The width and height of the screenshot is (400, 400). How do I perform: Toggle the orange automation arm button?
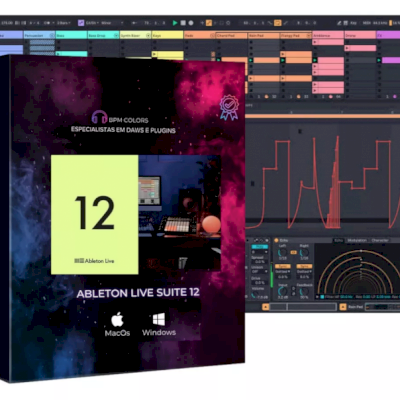click(x=209, y=23)
